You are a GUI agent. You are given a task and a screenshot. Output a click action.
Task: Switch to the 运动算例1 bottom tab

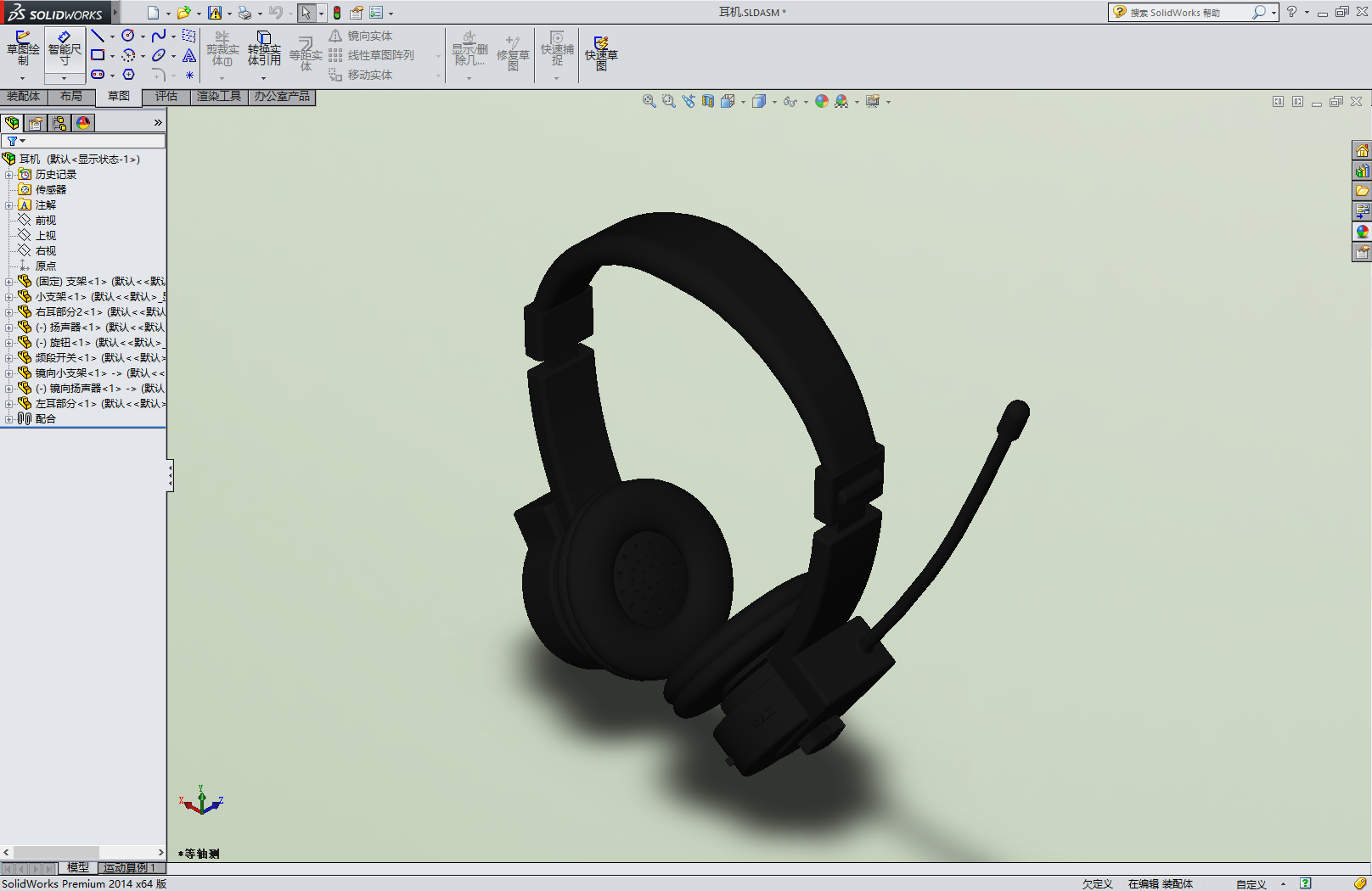coord(130,868)
